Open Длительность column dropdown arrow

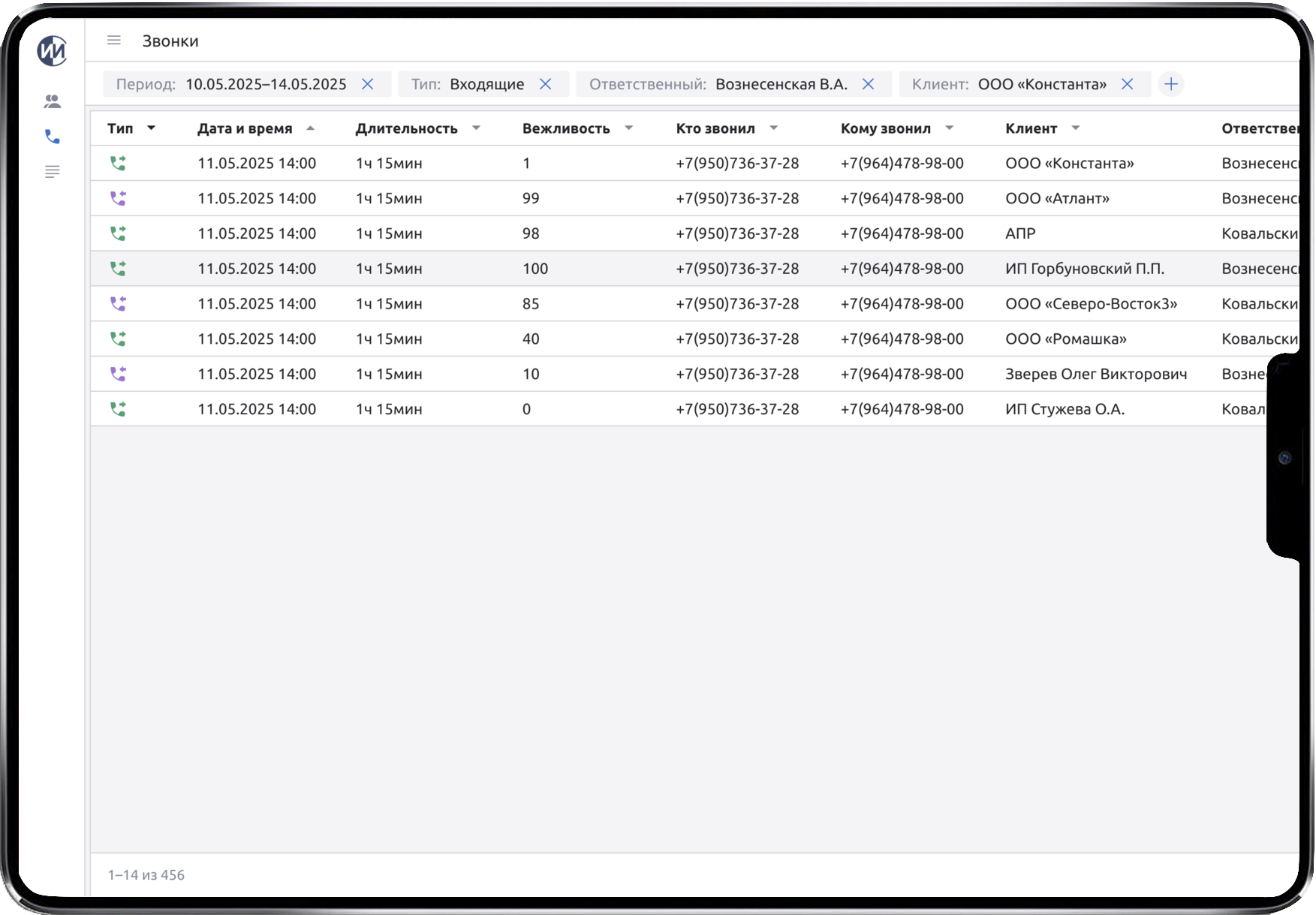click(x=476, y=128)
